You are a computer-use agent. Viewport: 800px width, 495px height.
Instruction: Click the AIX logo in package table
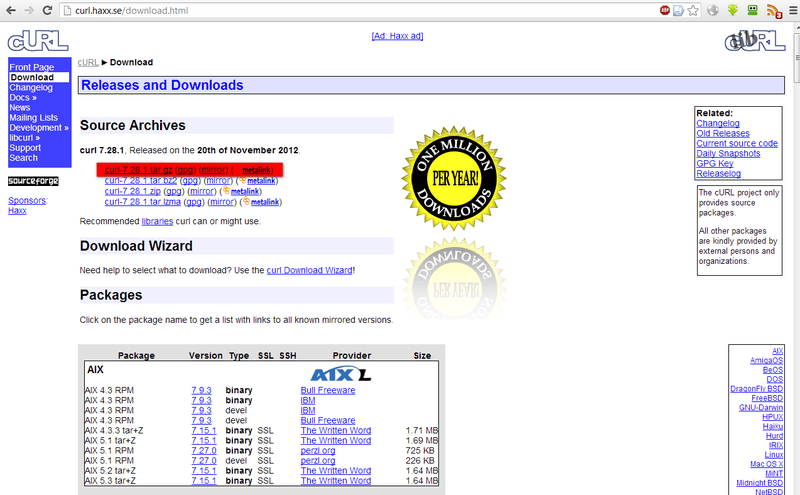click(x=341, y=375)
